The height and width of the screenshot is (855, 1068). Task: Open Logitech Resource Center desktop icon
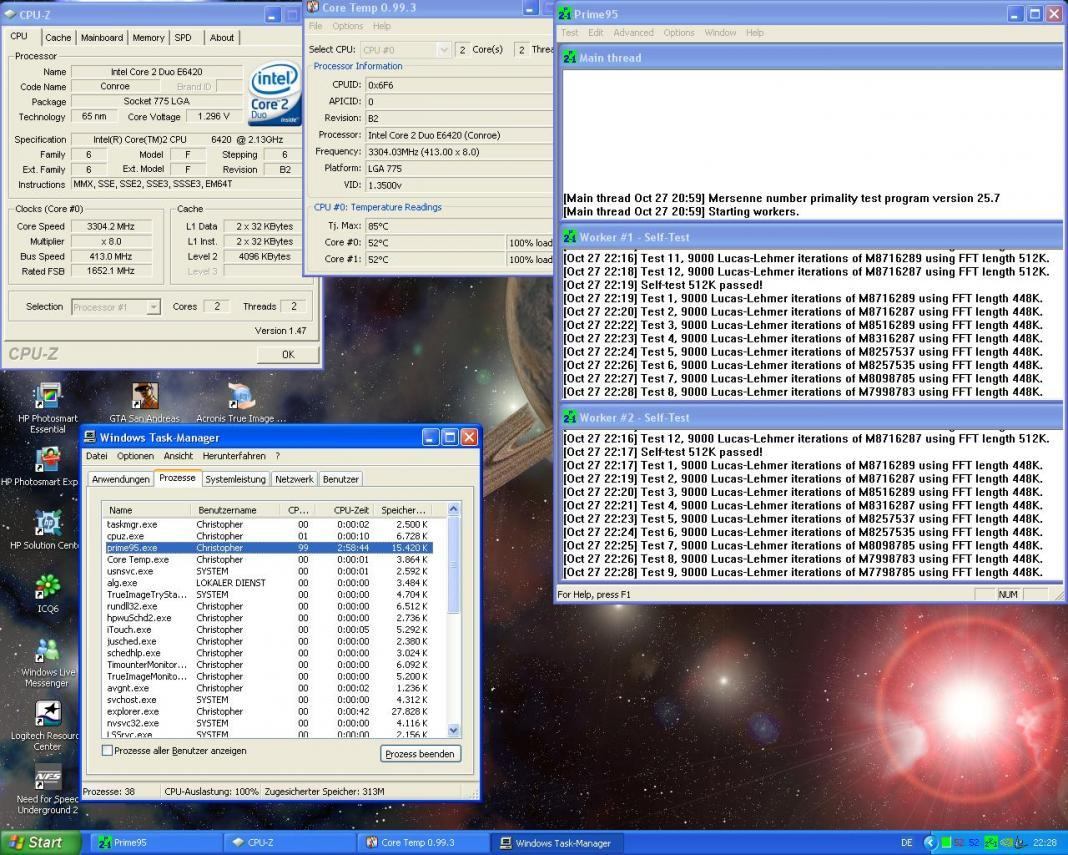click(x=48, y=714)
